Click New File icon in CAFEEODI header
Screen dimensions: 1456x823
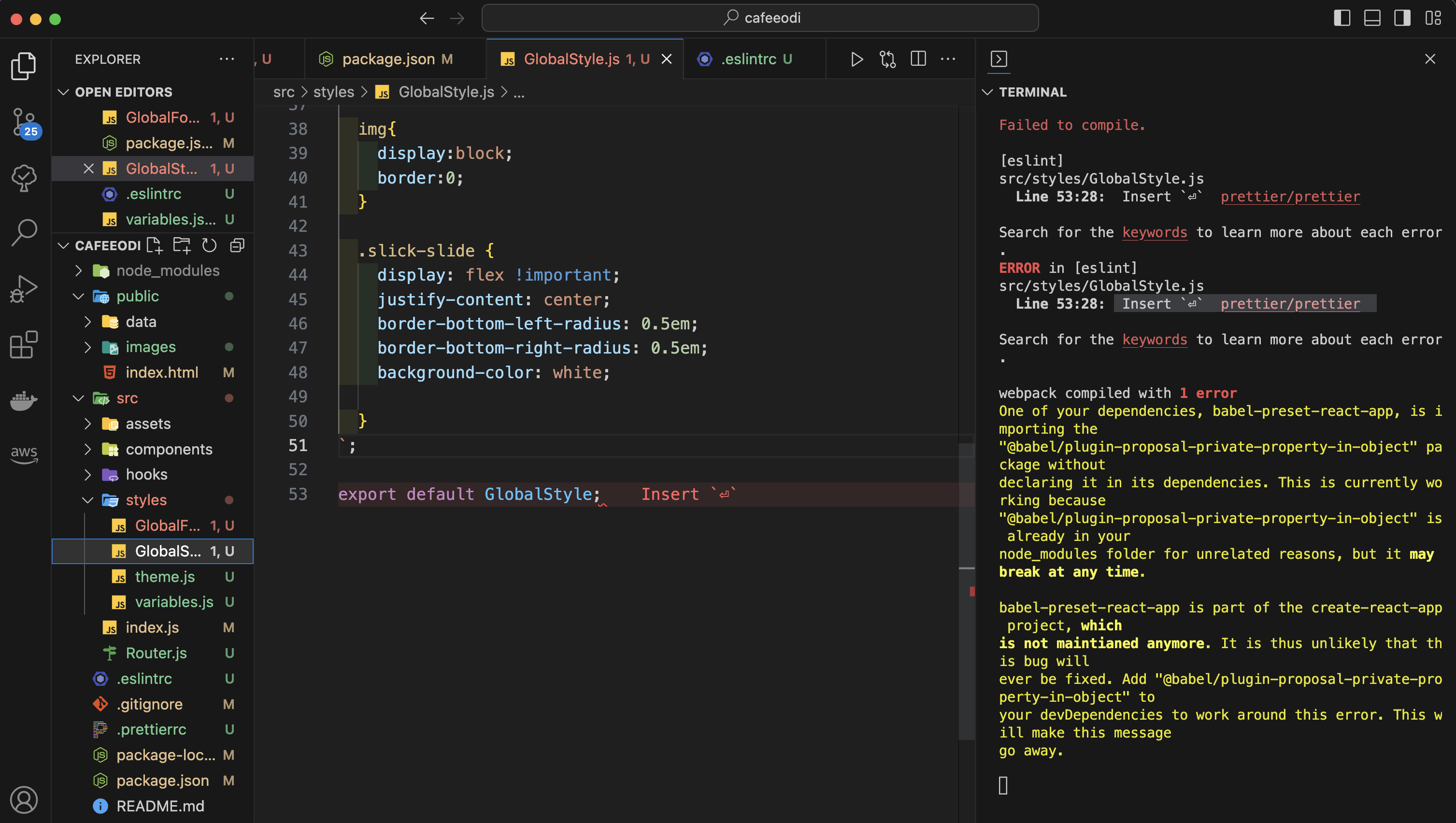coord(154,245)
